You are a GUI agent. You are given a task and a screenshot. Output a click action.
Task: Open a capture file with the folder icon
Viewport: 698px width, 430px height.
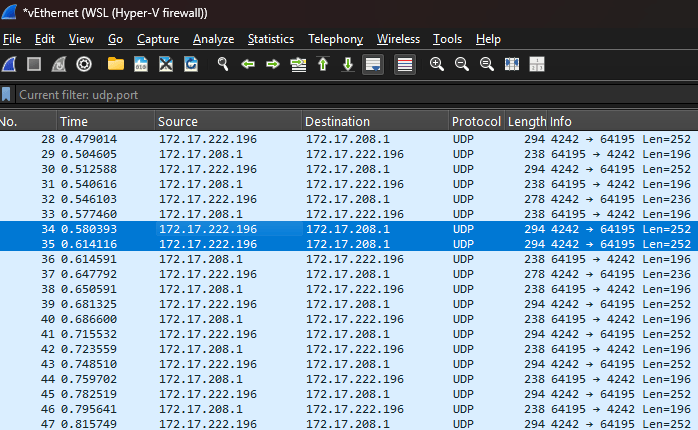coord(116,64)
